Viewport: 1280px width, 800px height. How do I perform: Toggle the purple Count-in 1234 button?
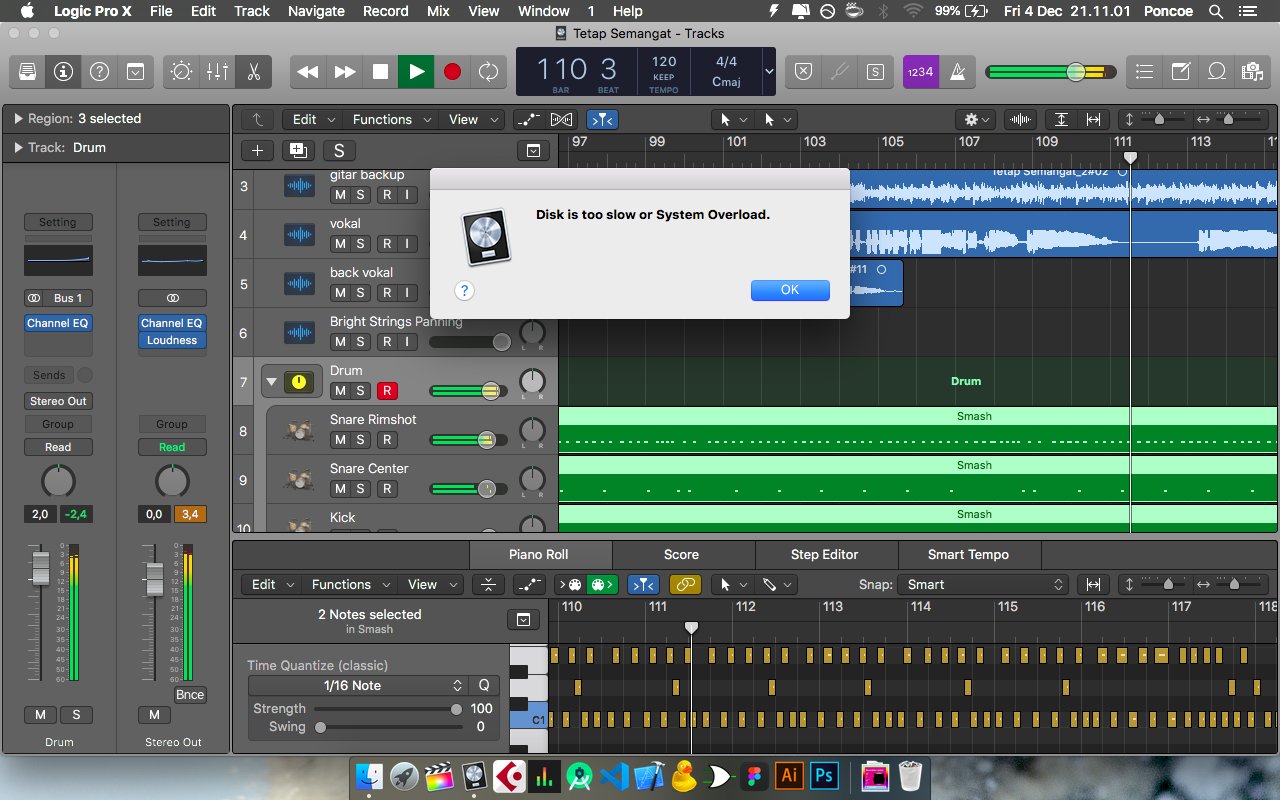coord(919,72)
